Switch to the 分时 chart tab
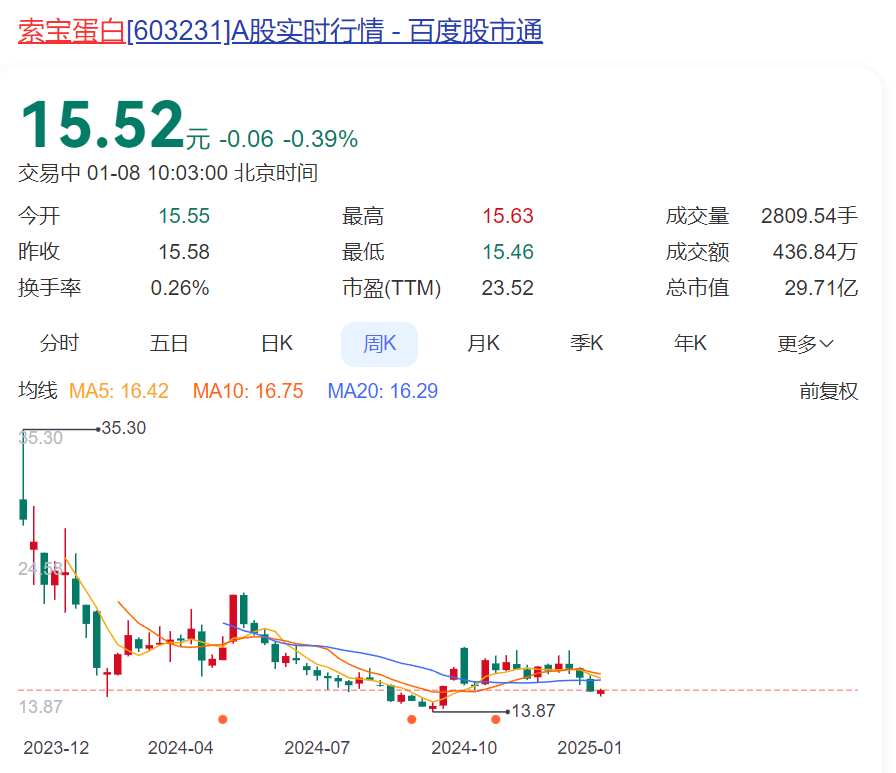Viewport: 896px width, 773px height. click(59, 343)
